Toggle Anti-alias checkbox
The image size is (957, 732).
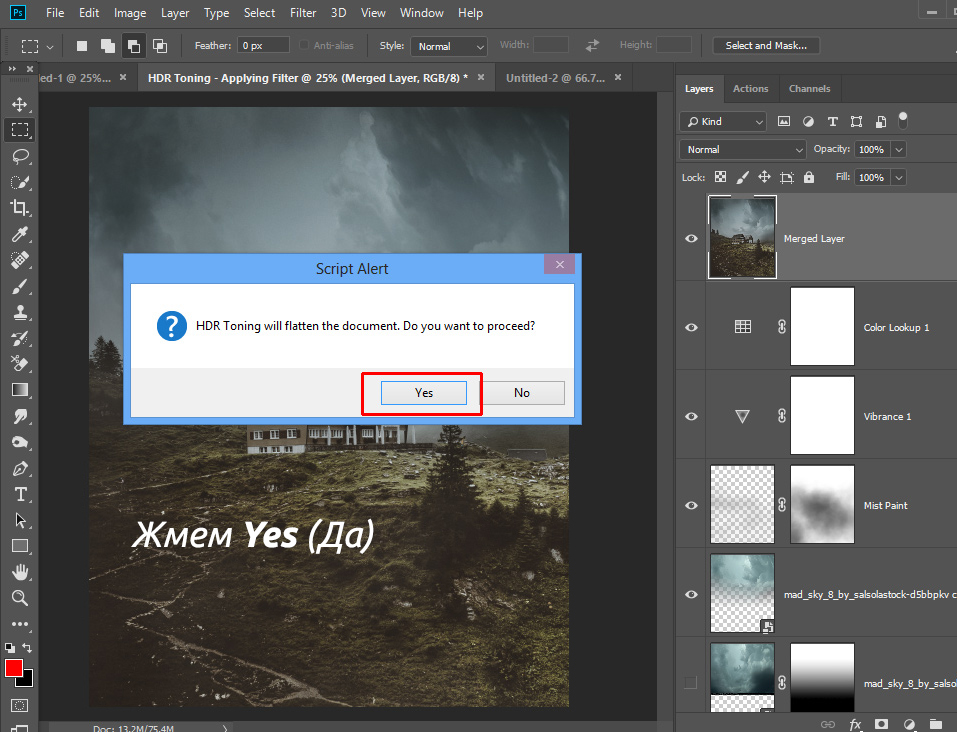click(304, 45)
